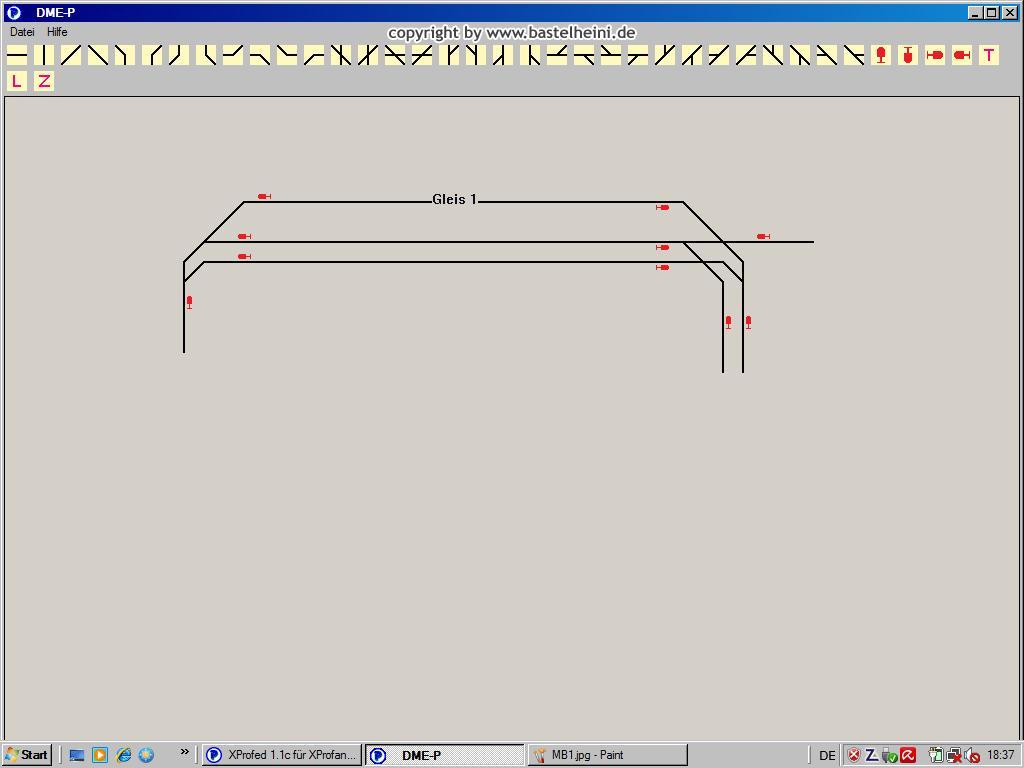Select upright red signal tool
Image resolution: width=1024 pixels, height=768 pixels.
pos(881,55)
